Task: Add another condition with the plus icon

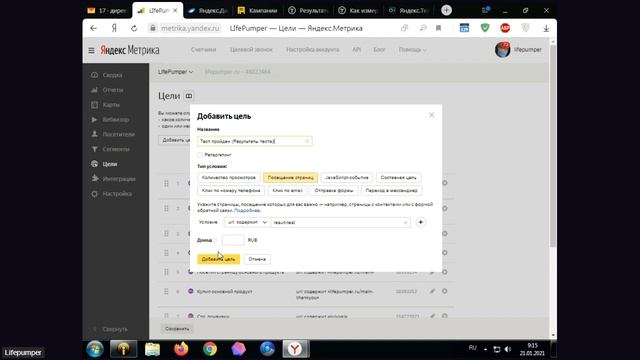Action: pyautogui.click(x=420, y=222)
